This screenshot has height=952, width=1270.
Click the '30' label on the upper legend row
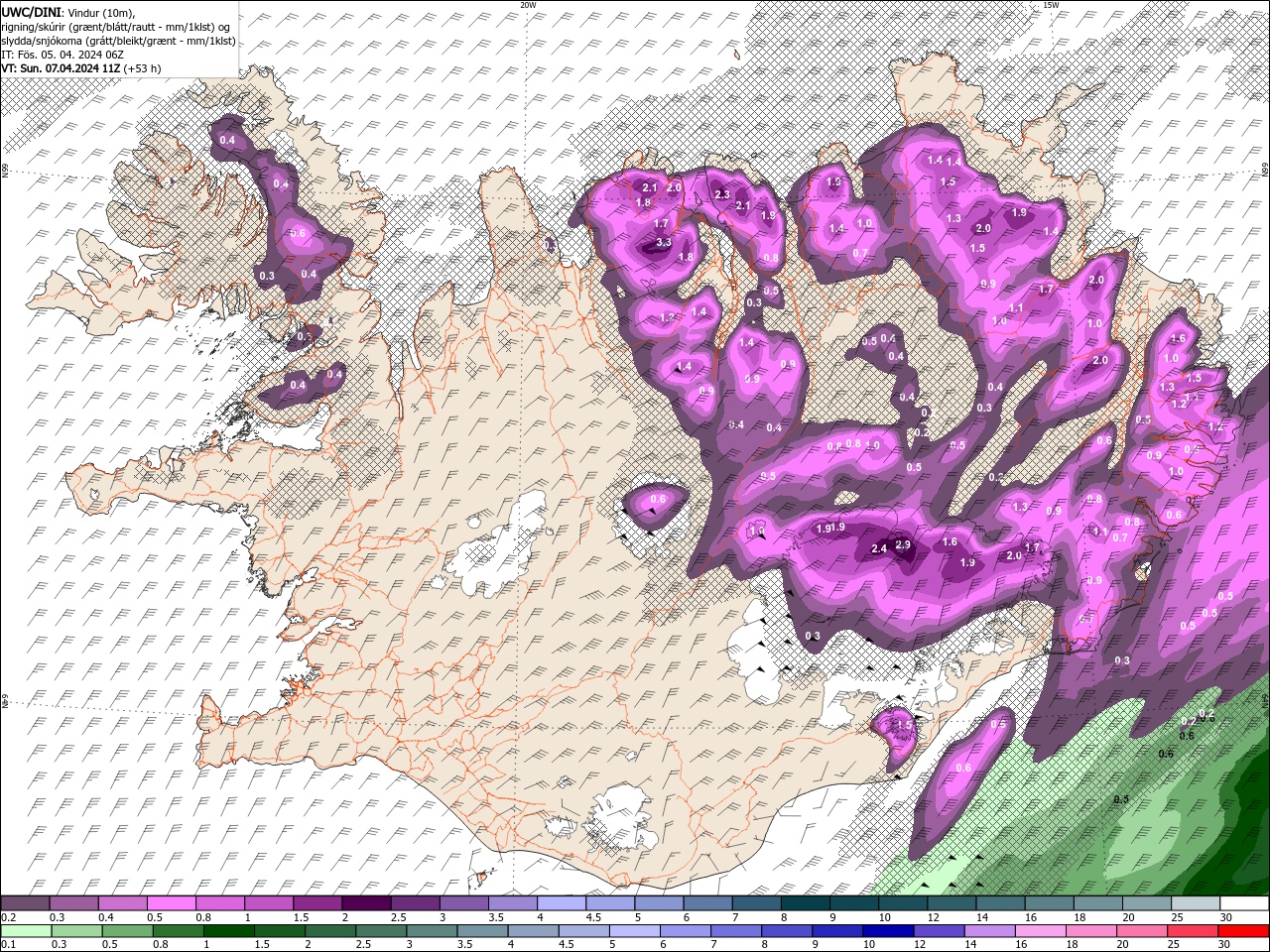[x=1225, y=917]
